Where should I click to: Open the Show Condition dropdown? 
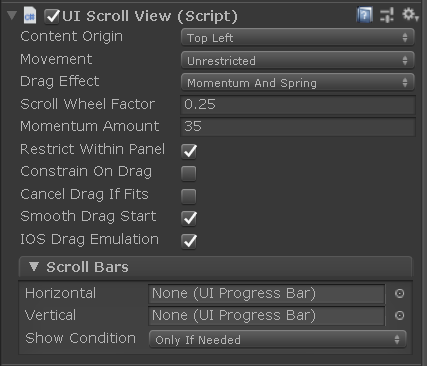point(278,339)
